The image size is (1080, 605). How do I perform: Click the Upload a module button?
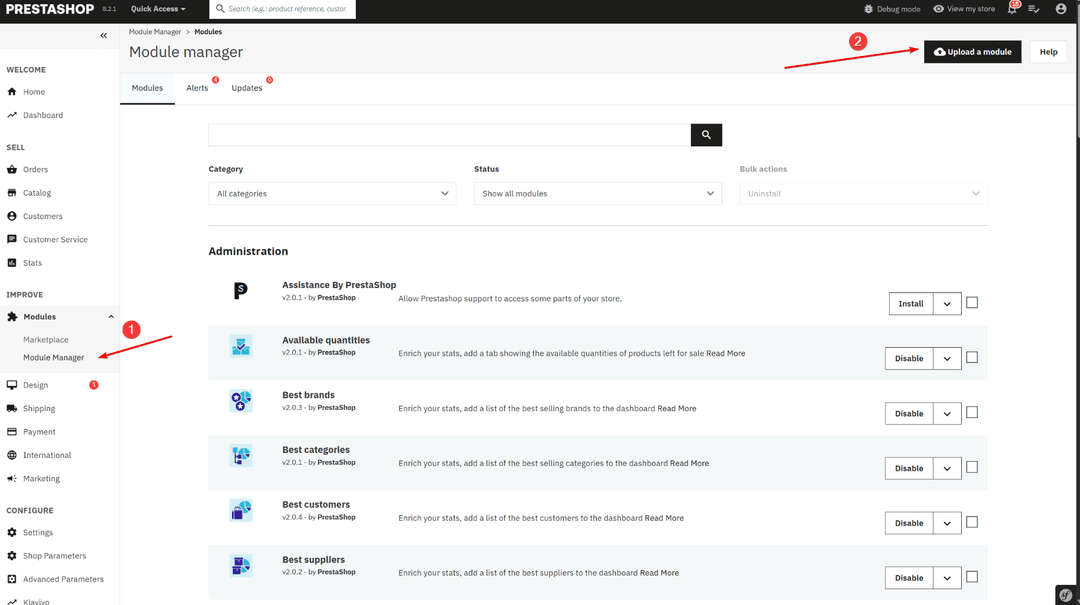[972, 52]
